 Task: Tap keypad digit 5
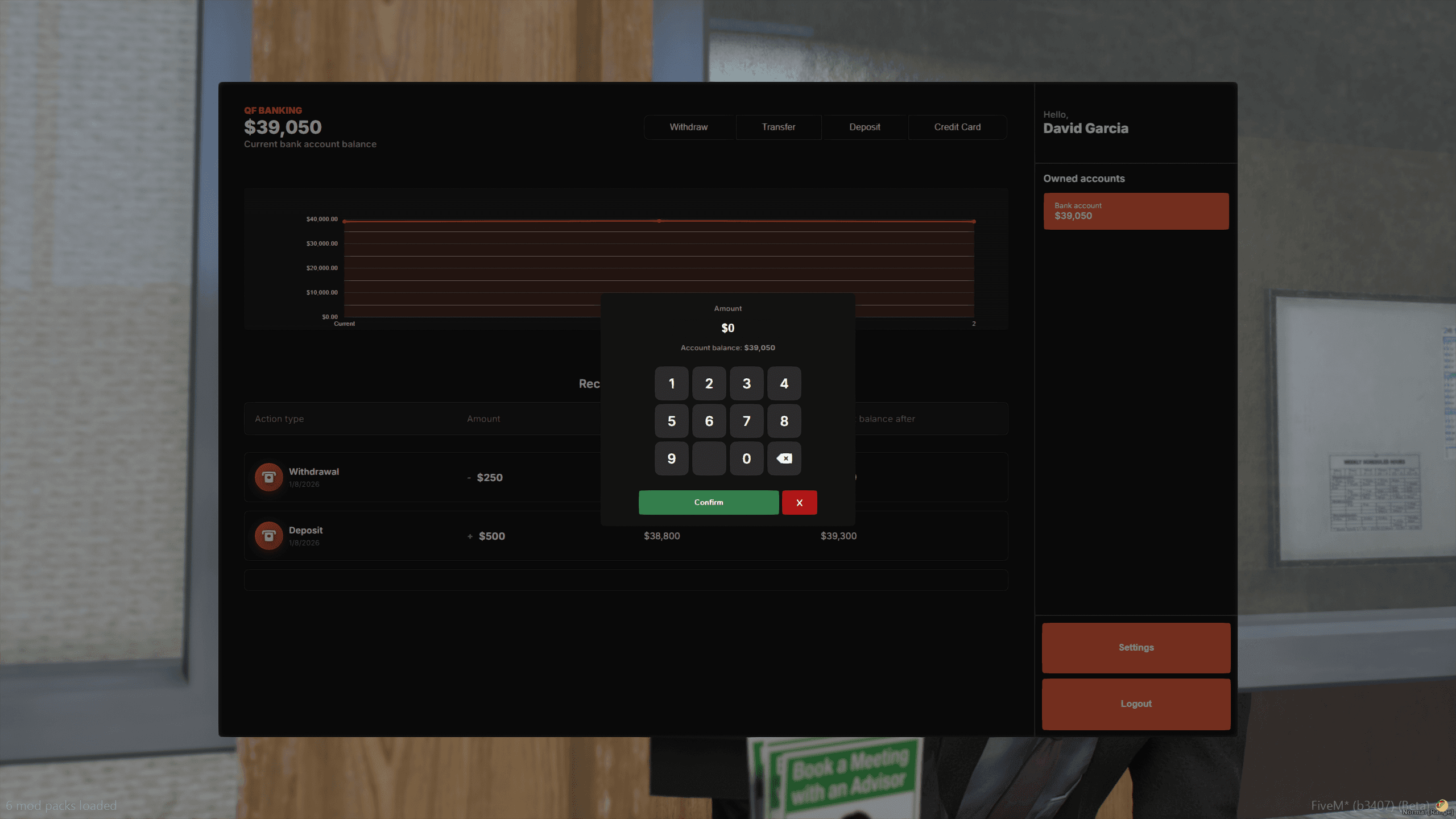(671, 421)
